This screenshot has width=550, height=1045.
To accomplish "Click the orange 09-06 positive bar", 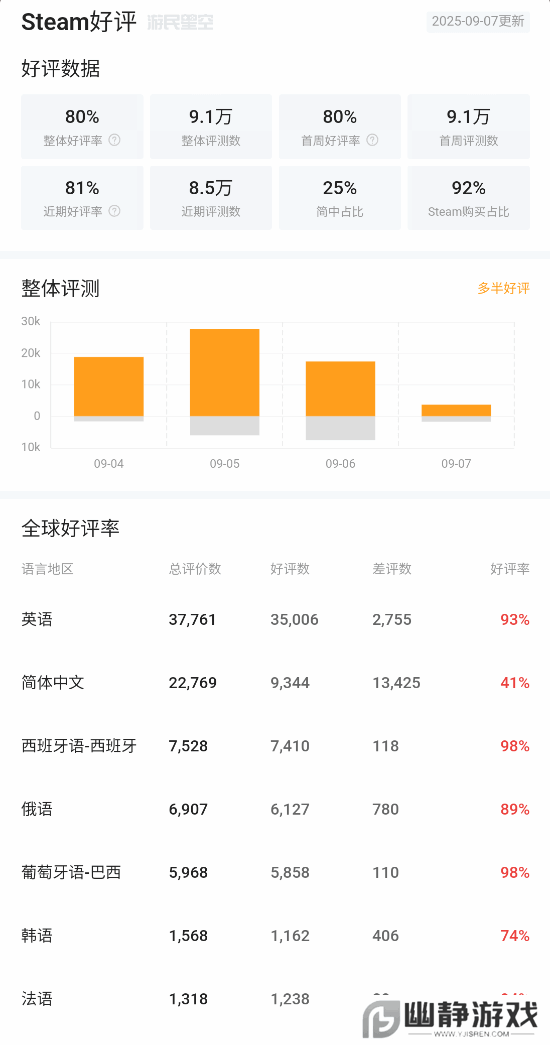I will [341, 389].
